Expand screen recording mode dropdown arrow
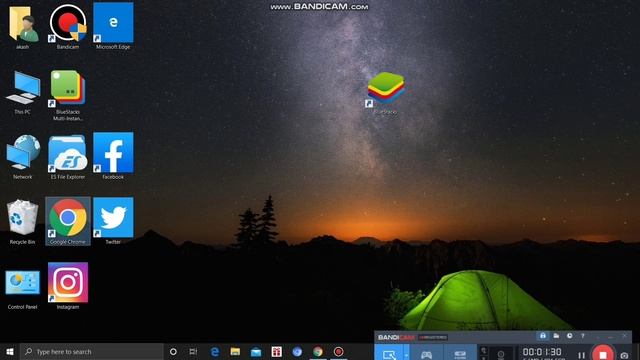The image size is (640, 360). pyautogui.click(x=407, y=354)
